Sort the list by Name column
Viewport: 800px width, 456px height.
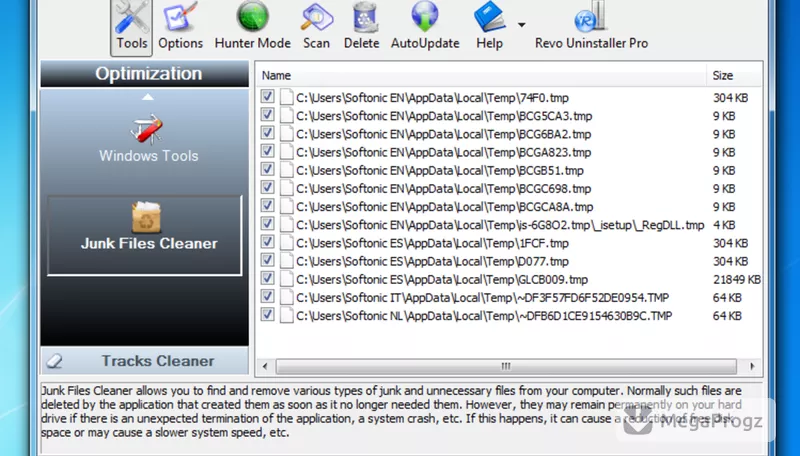click(x=481, y=75)
